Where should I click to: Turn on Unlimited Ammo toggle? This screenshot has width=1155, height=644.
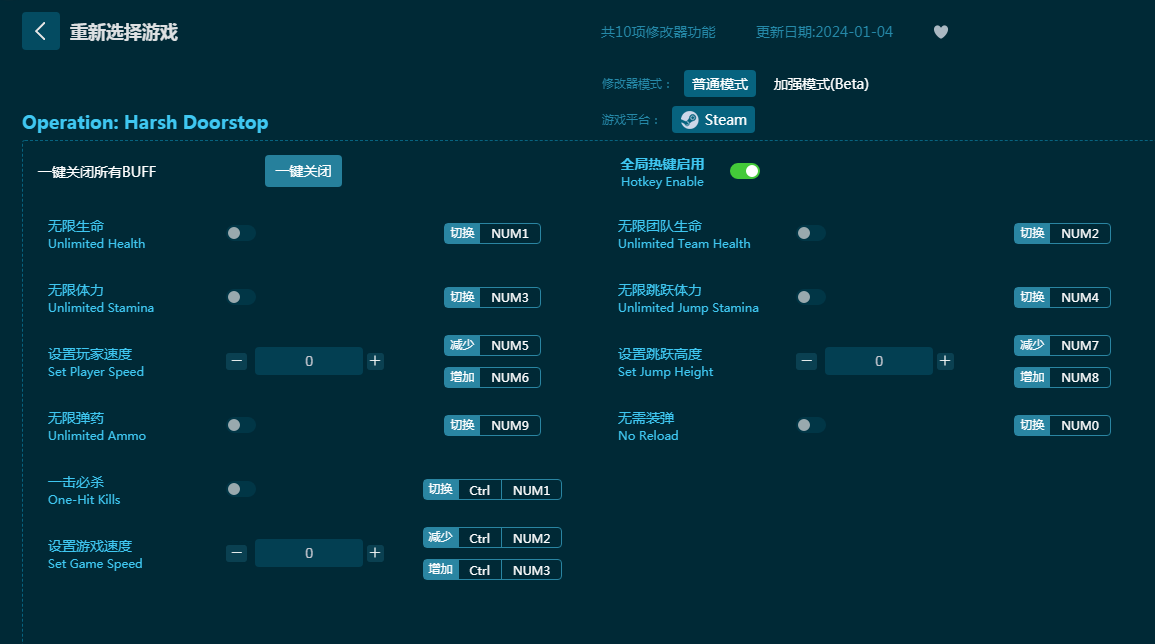click(x=240, y=425)
